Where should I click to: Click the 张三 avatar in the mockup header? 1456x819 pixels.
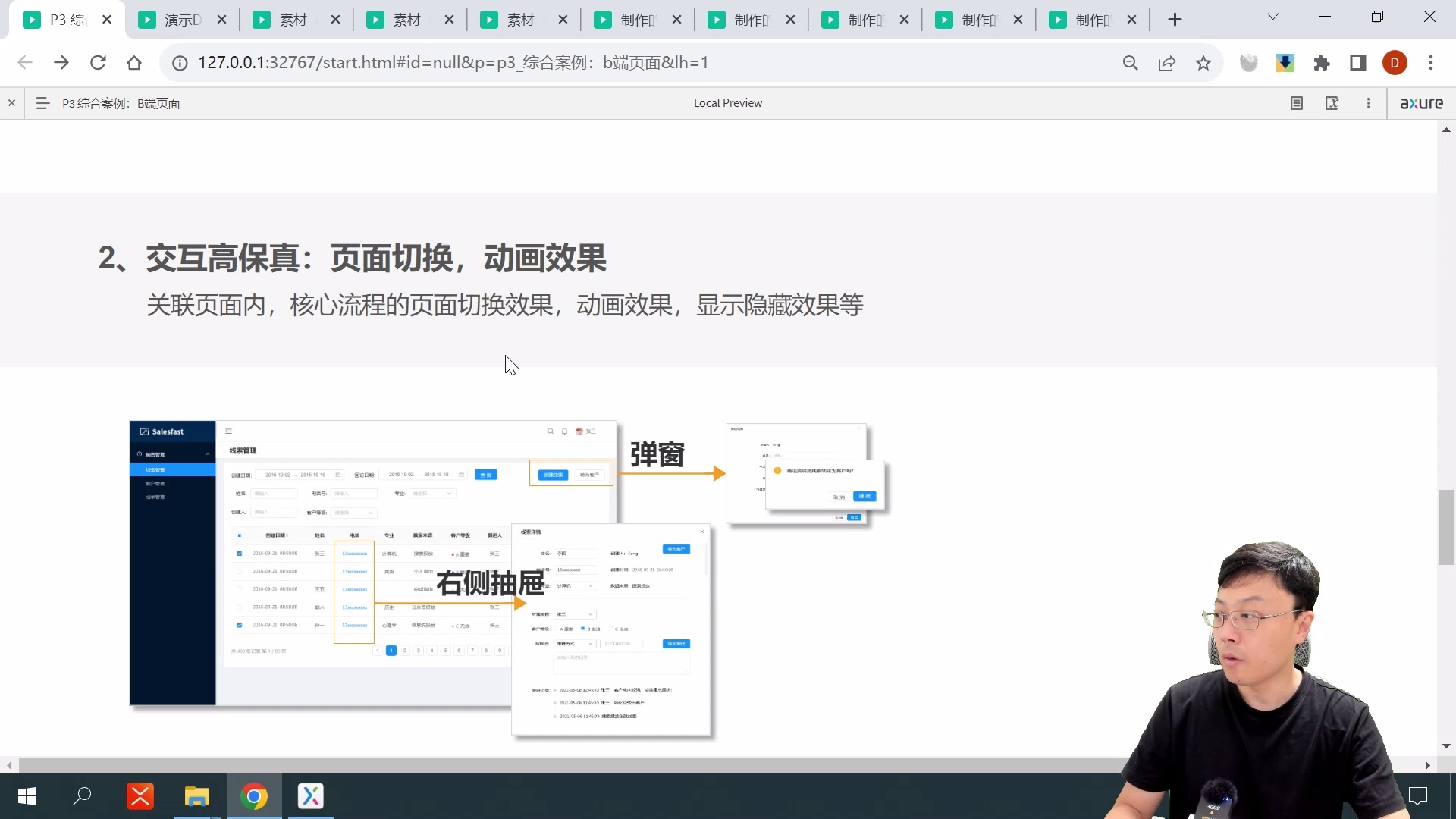(x=579, y=431)
